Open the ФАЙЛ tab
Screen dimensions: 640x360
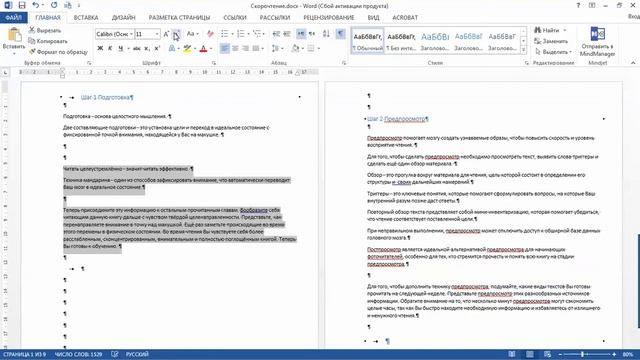click(13, 18)
